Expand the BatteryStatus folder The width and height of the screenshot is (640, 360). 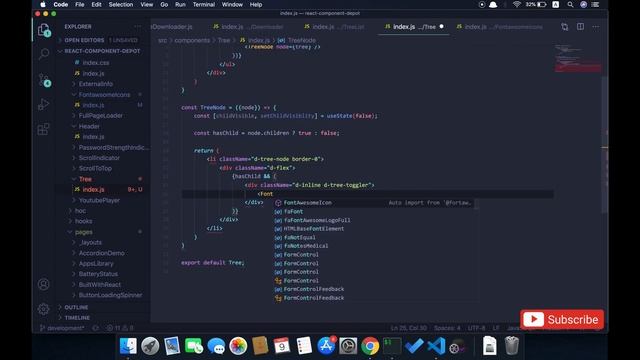coord(98,274)
